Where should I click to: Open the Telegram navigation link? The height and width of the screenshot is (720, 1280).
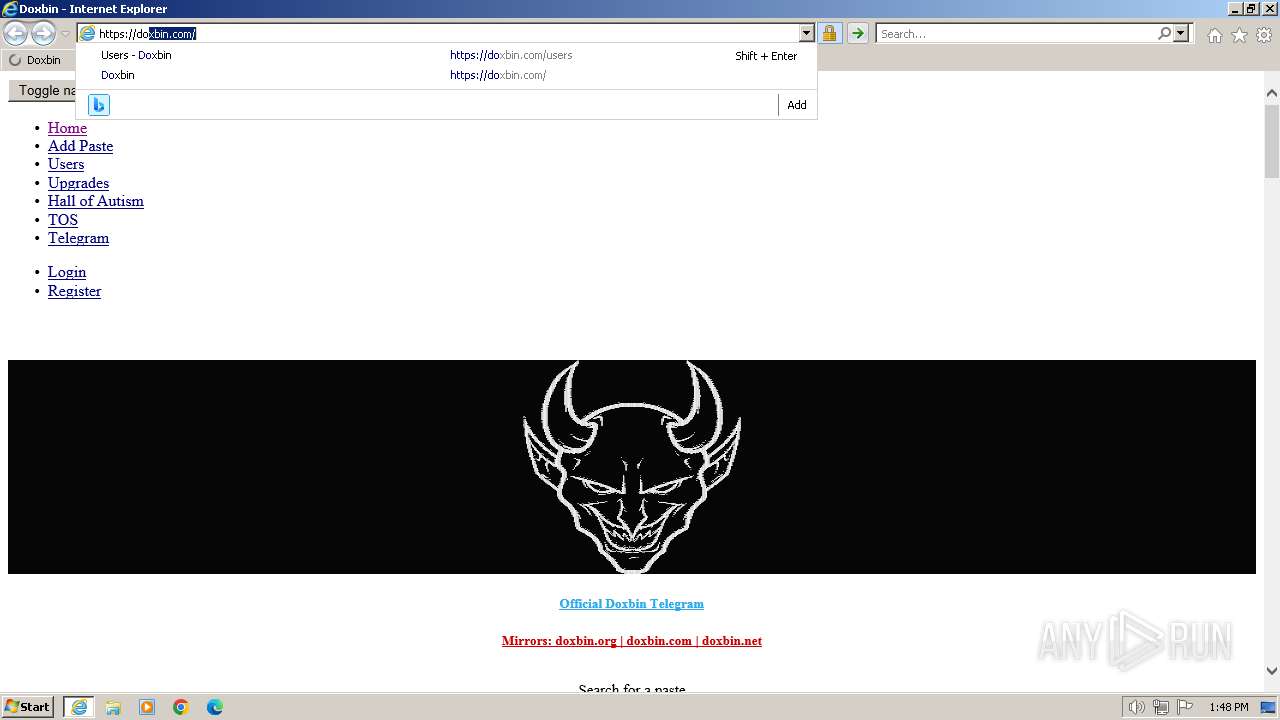click(78, 238)
